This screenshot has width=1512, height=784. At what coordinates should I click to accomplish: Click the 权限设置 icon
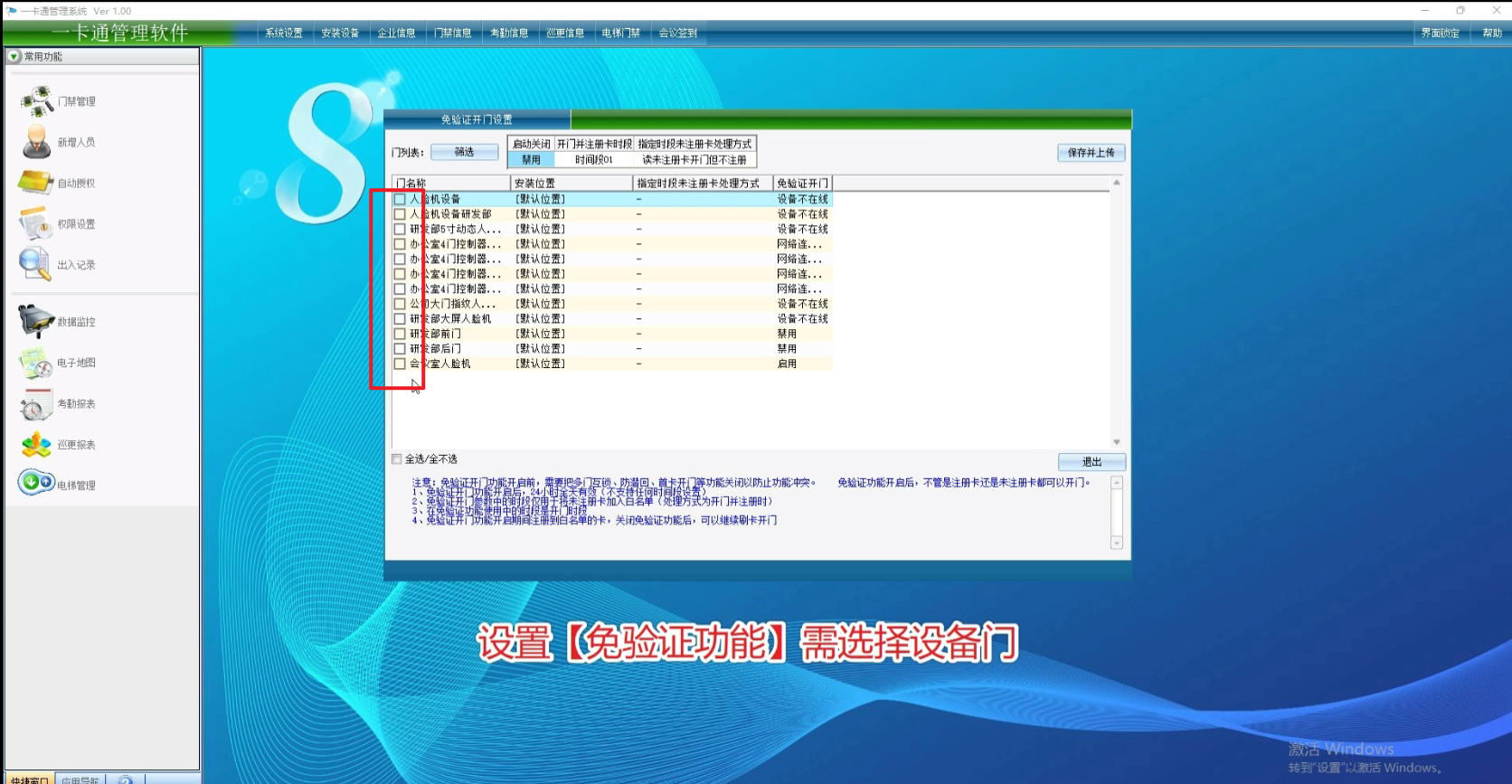click(36, 223)
